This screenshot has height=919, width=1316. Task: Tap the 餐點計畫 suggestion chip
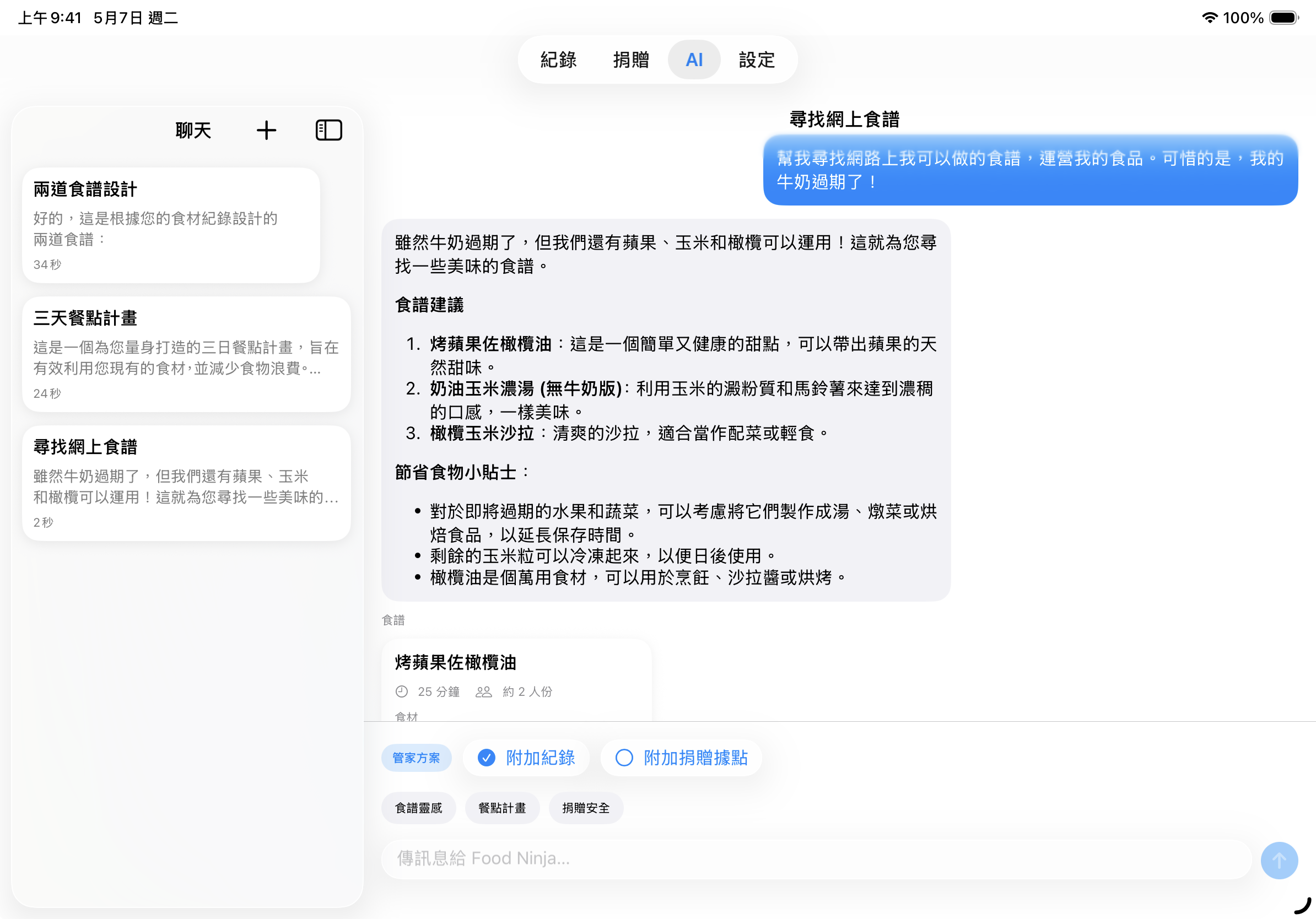coord(502,807)
